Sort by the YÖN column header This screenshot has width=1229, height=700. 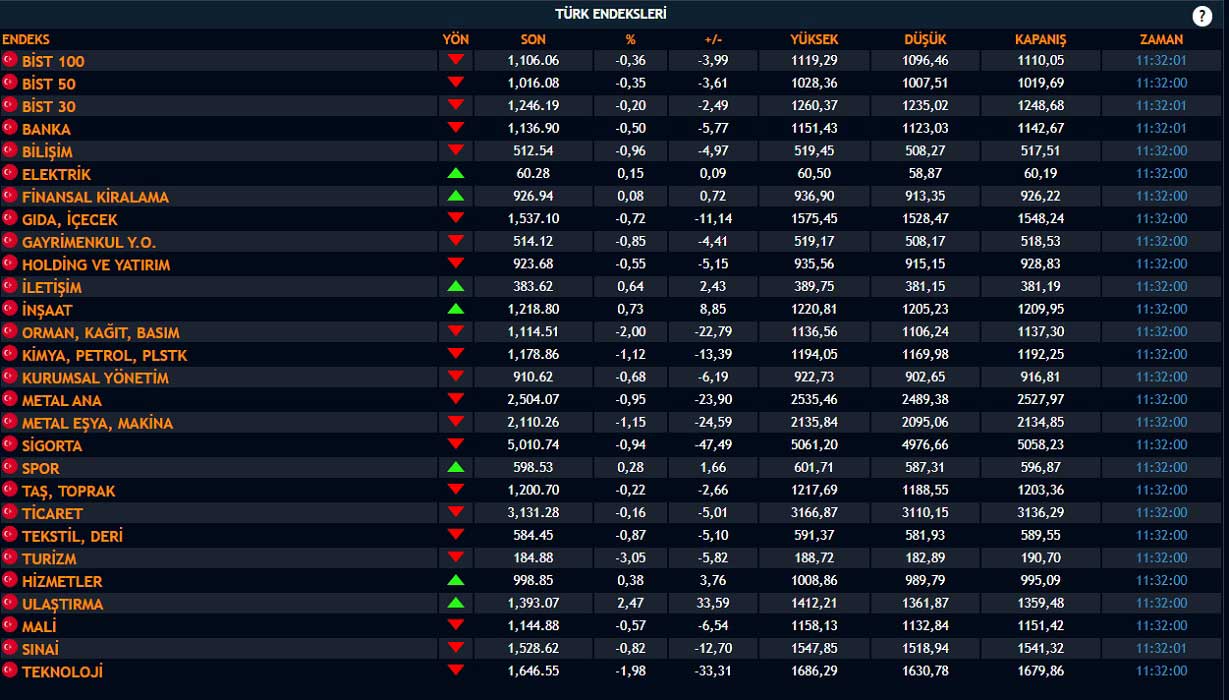tap(456, 40)
